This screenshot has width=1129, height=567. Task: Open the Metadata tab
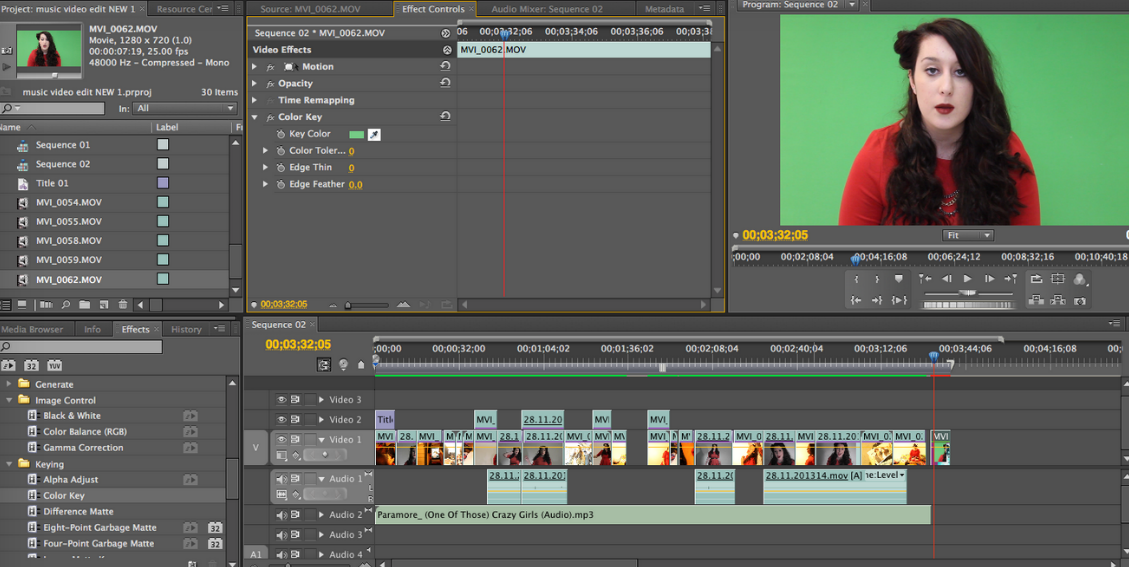click(664, 9)
